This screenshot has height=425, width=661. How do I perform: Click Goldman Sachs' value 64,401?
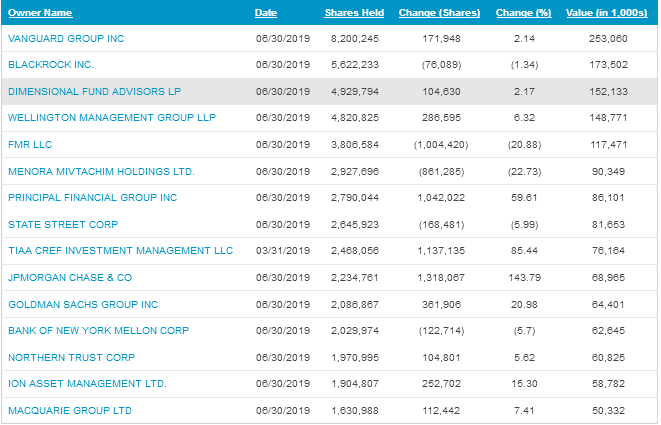click(x=608, y=305)
